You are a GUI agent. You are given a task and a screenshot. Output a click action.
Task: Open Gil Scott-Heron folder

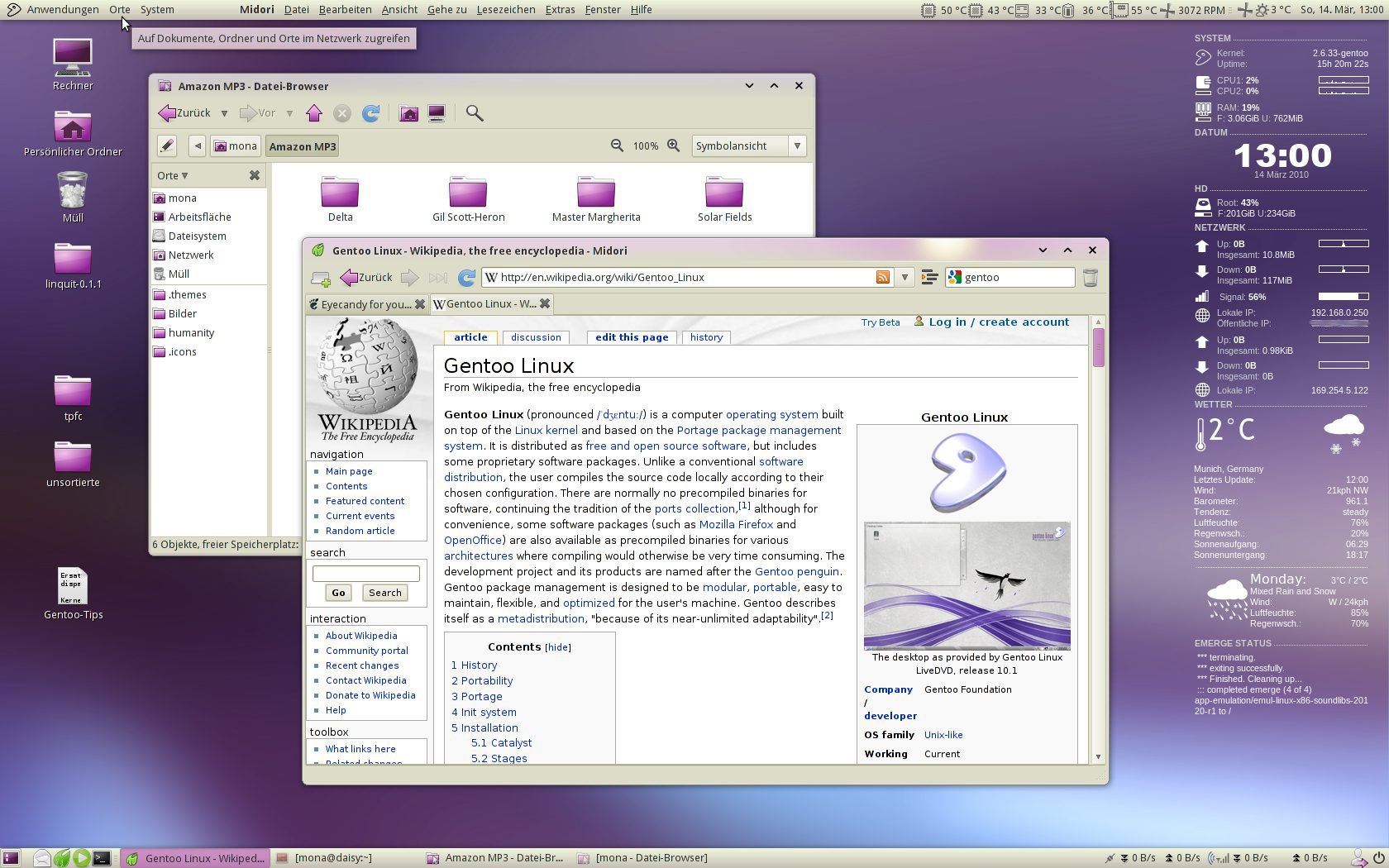tap(468, 199)
